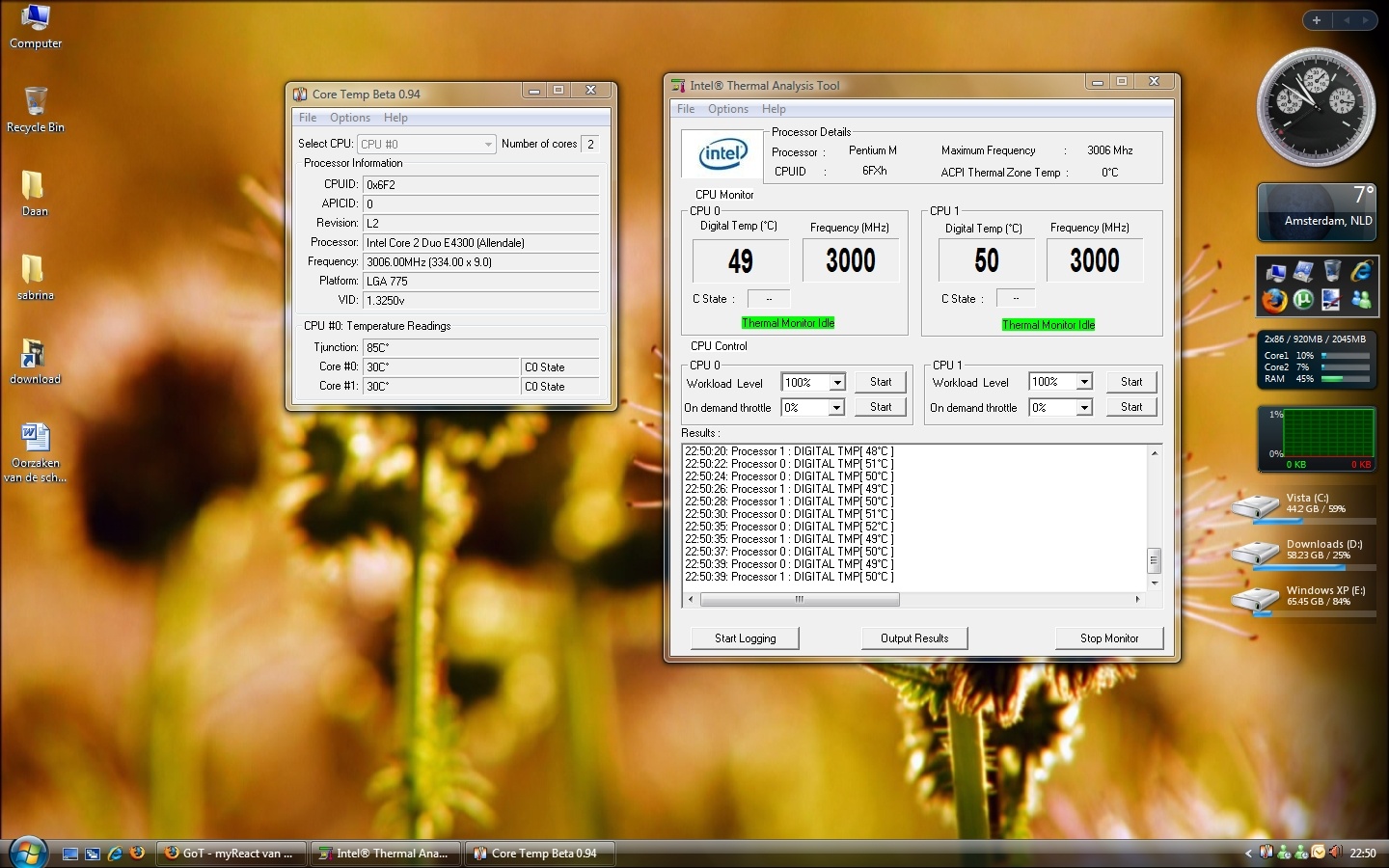Click the Results horizontal scrollbar thumb

800,600
